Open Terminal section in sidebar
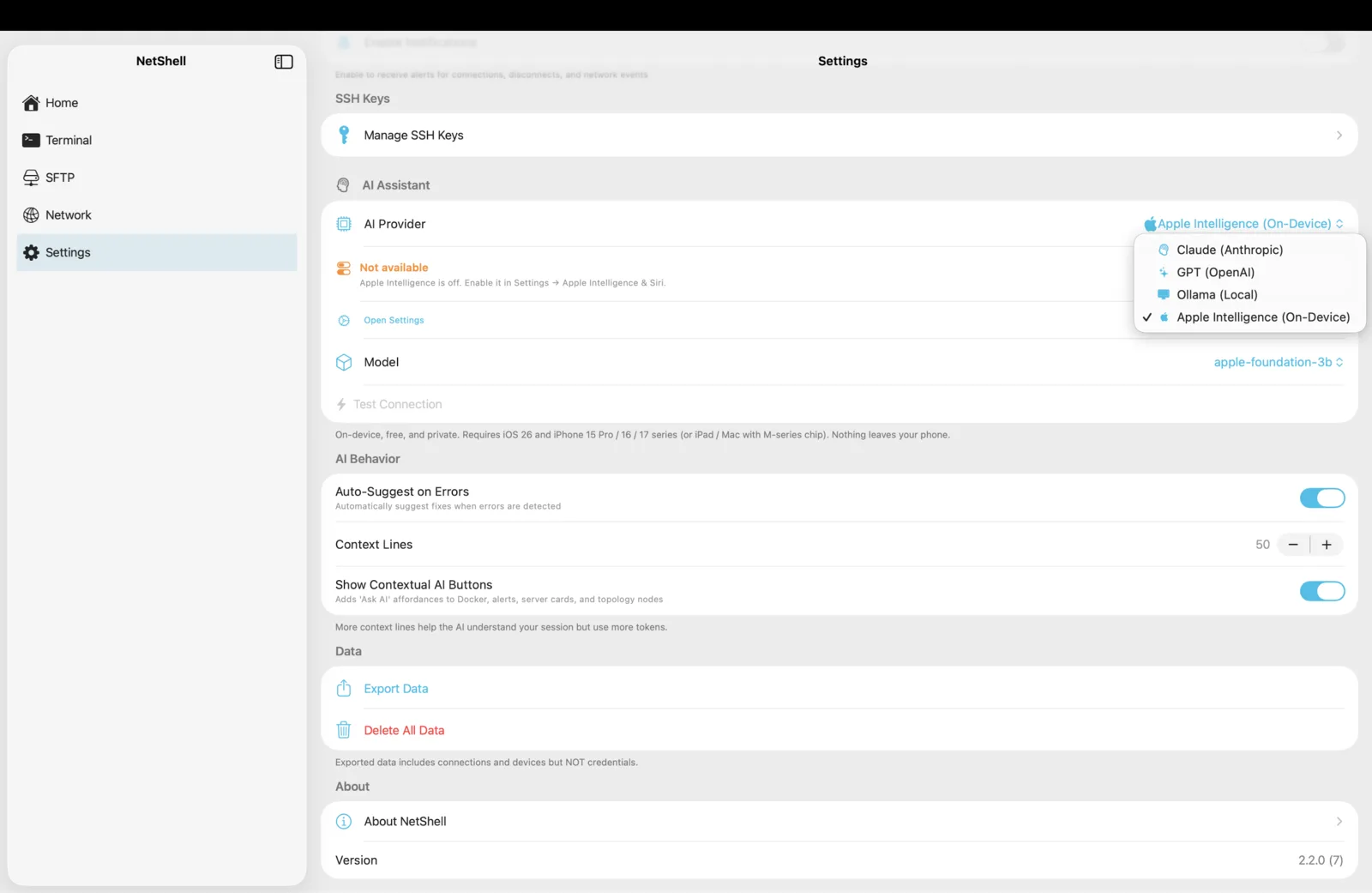The image size is (1372, 893). click(157, 140)
